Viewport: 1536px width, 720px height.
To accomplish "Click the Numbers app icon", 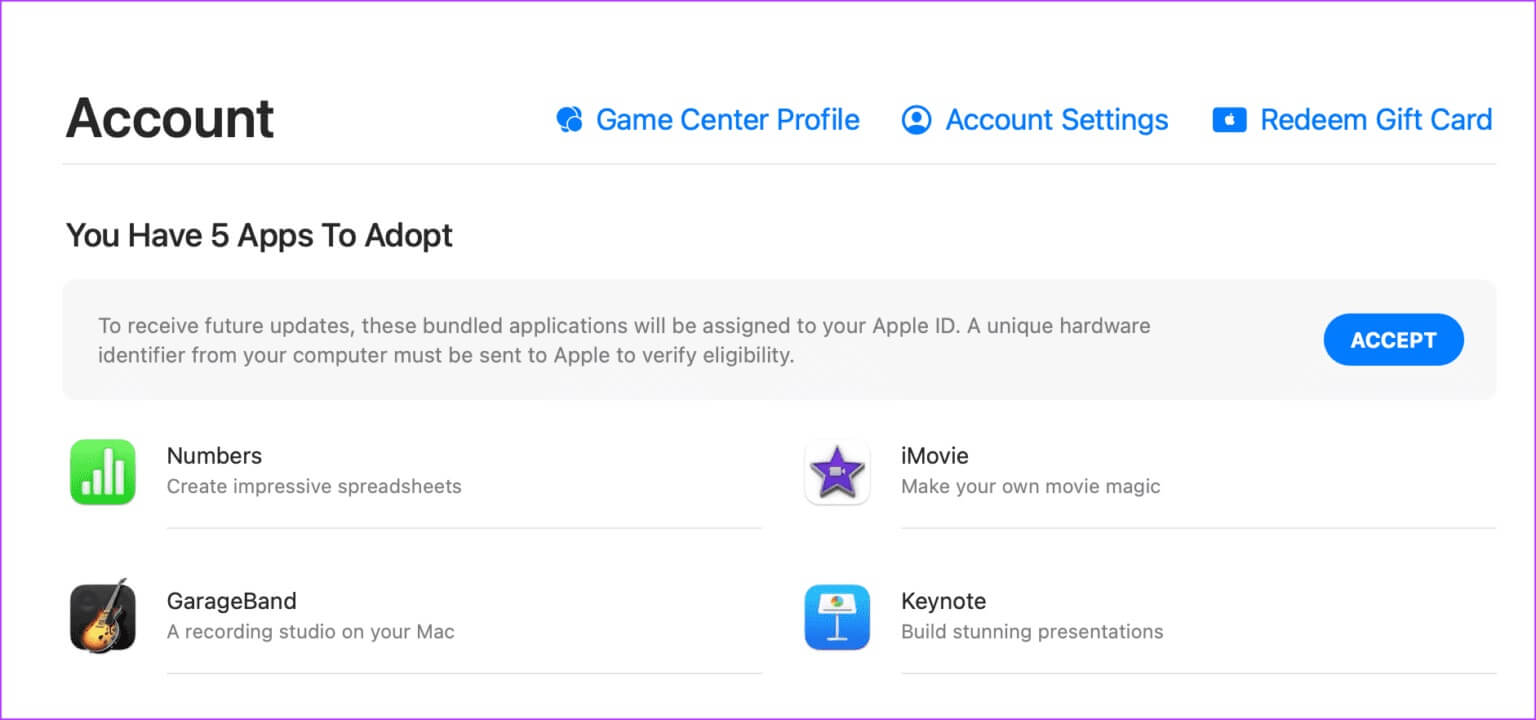I will tap(103, 472).
